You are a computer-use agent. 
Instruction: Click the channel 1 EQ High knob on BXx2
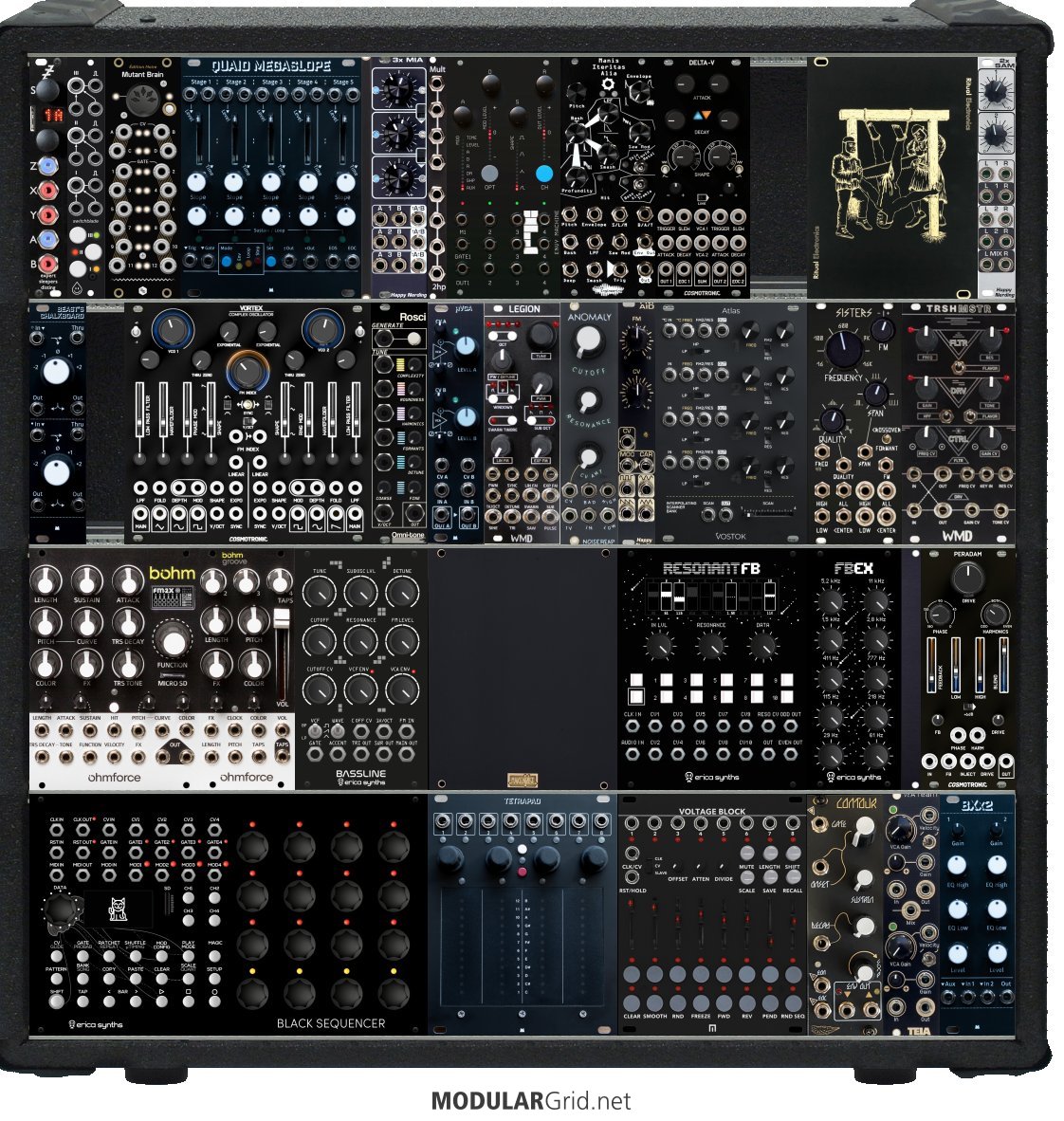pos(957,865)
